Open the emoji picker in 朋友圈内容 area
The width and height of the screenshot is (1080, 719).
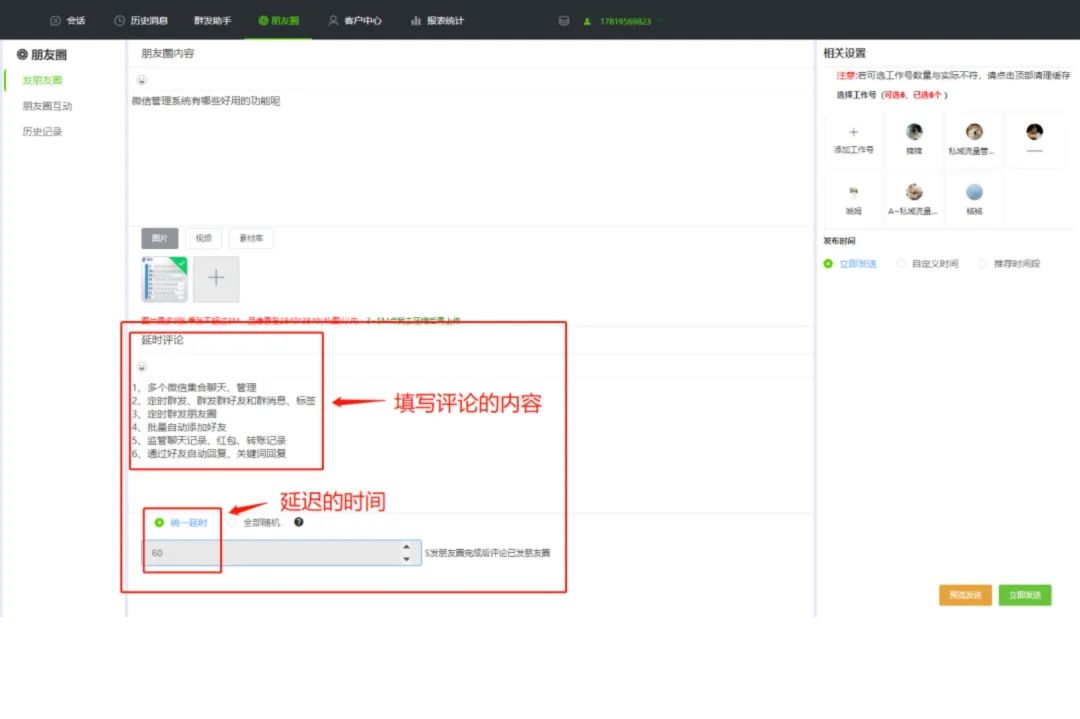coord(141,80)
